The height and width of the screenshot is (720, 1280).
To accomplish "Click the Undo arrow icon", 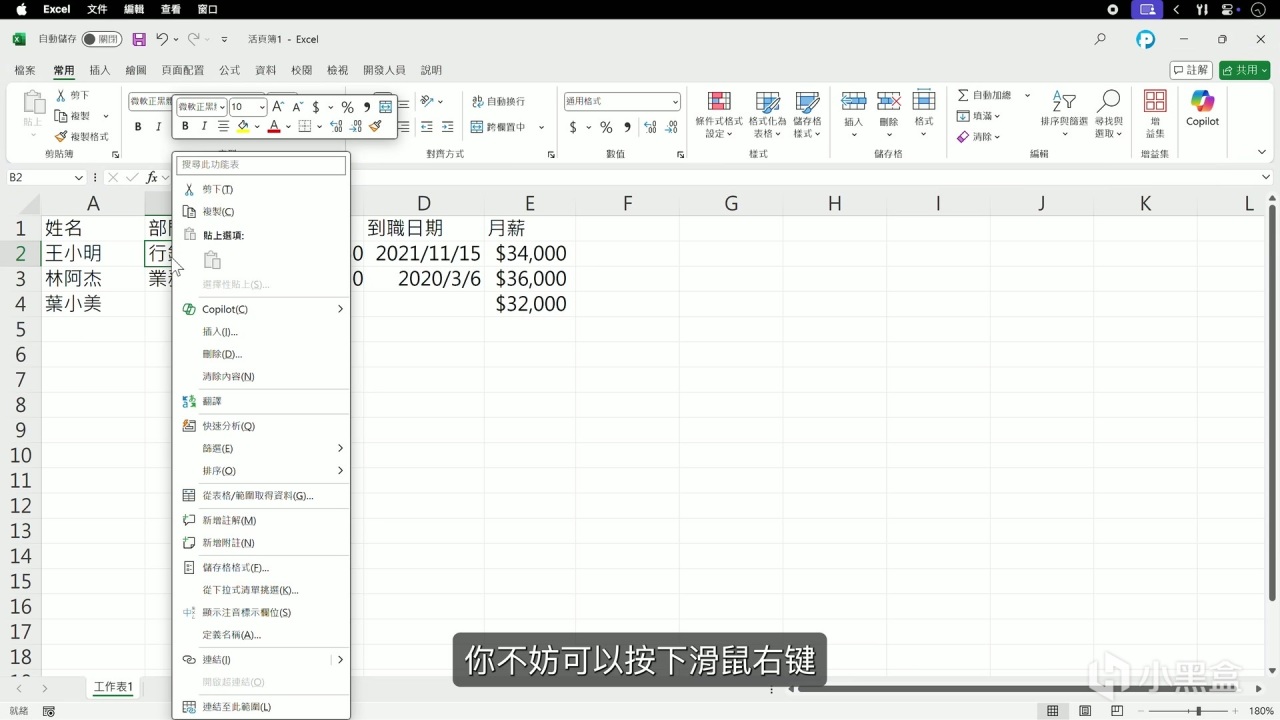I will coord(162,39).
